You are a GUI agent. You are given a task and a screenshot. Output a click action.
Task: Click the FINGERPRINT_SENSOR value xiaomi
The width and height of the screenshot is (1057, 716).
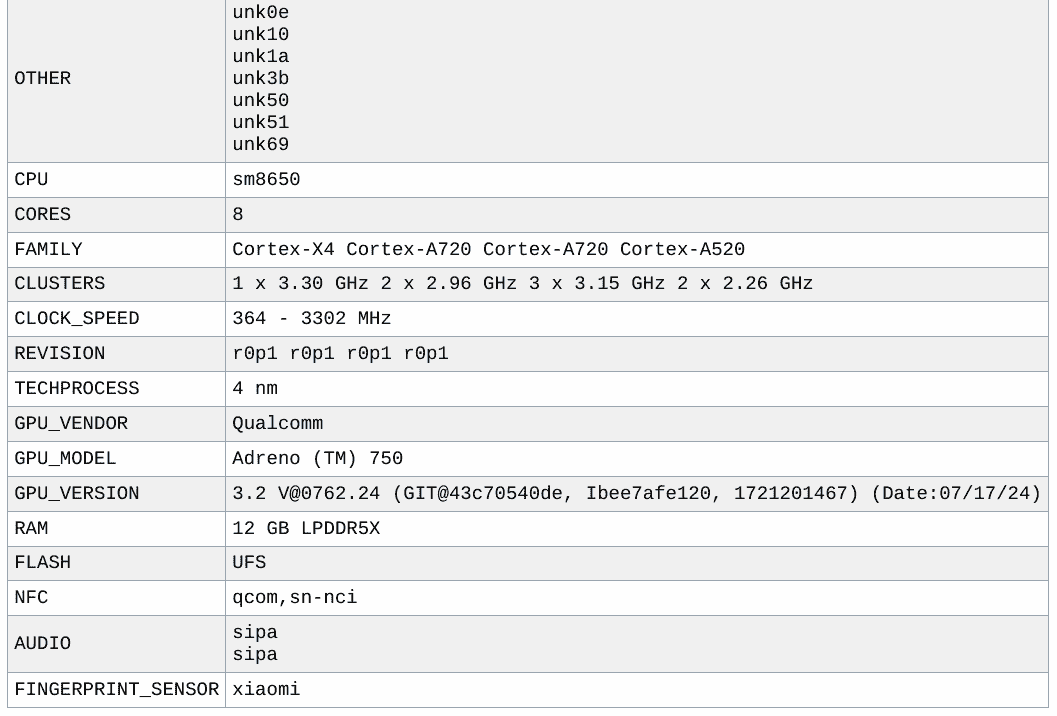(x=266, y=690)
